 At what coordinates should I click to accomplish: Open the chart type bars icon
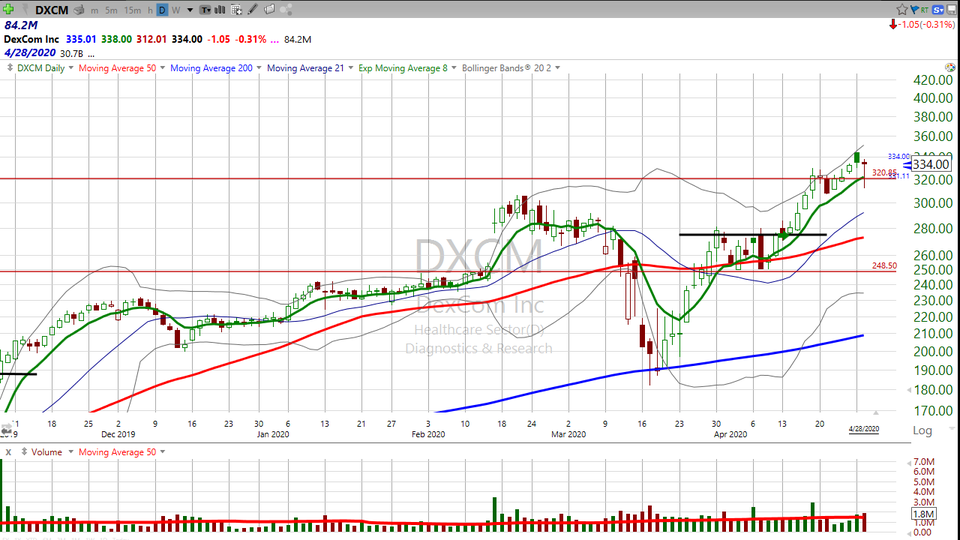(x=220, y=10)
